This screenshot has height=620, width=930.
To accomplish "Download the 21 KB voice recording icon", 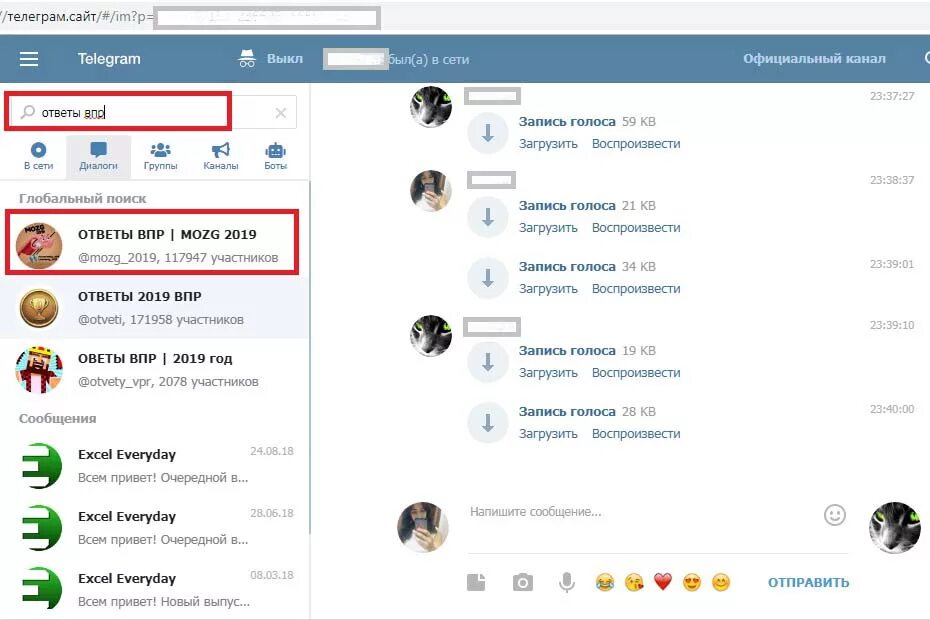I will point(488,217).
